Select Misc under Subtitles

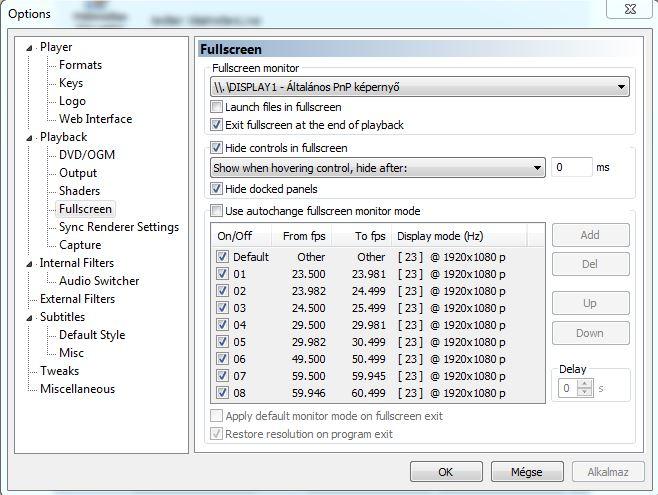[71, 353]
